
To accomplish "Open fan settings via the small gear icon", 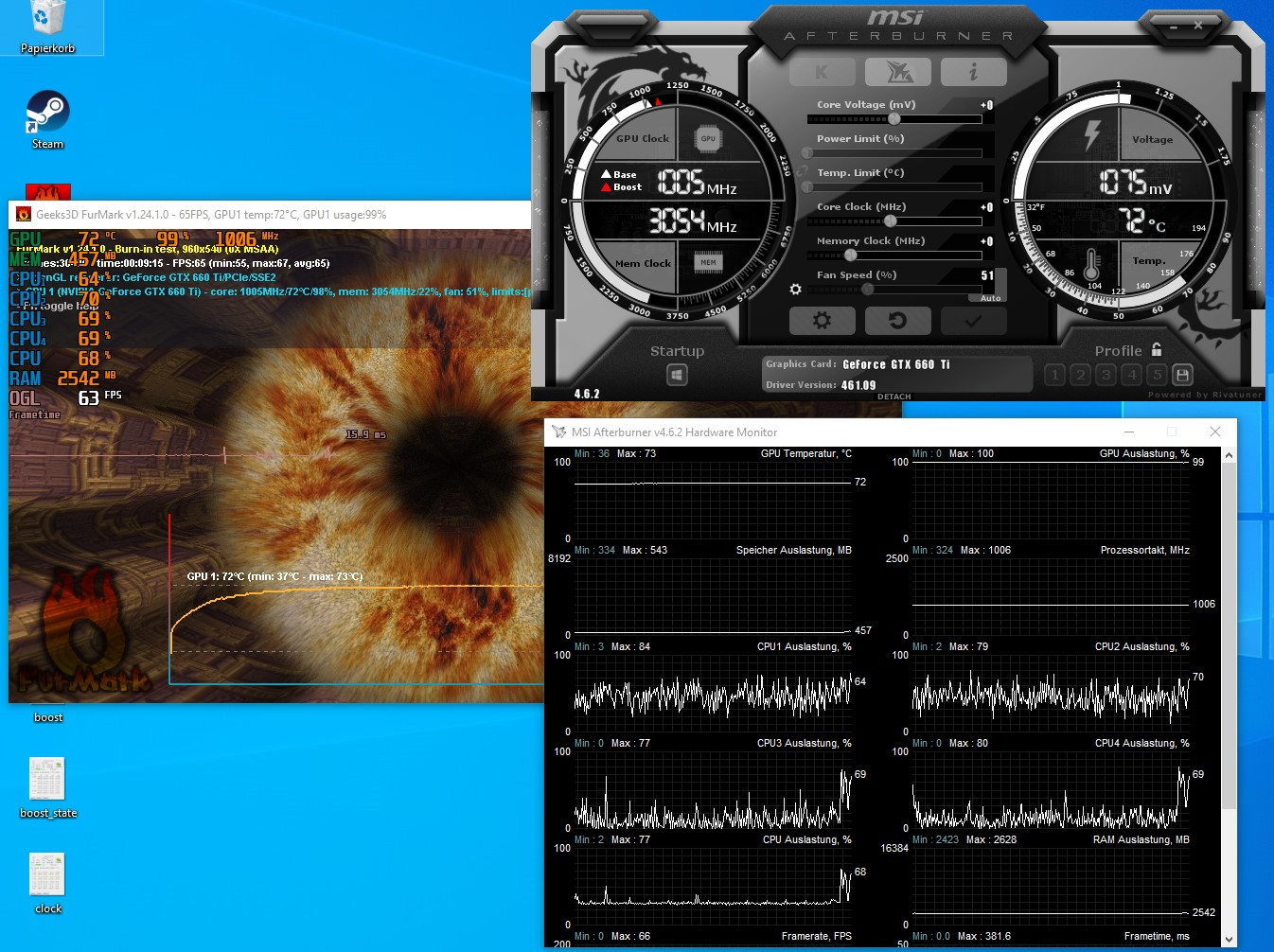I will (x=795, y=290).
